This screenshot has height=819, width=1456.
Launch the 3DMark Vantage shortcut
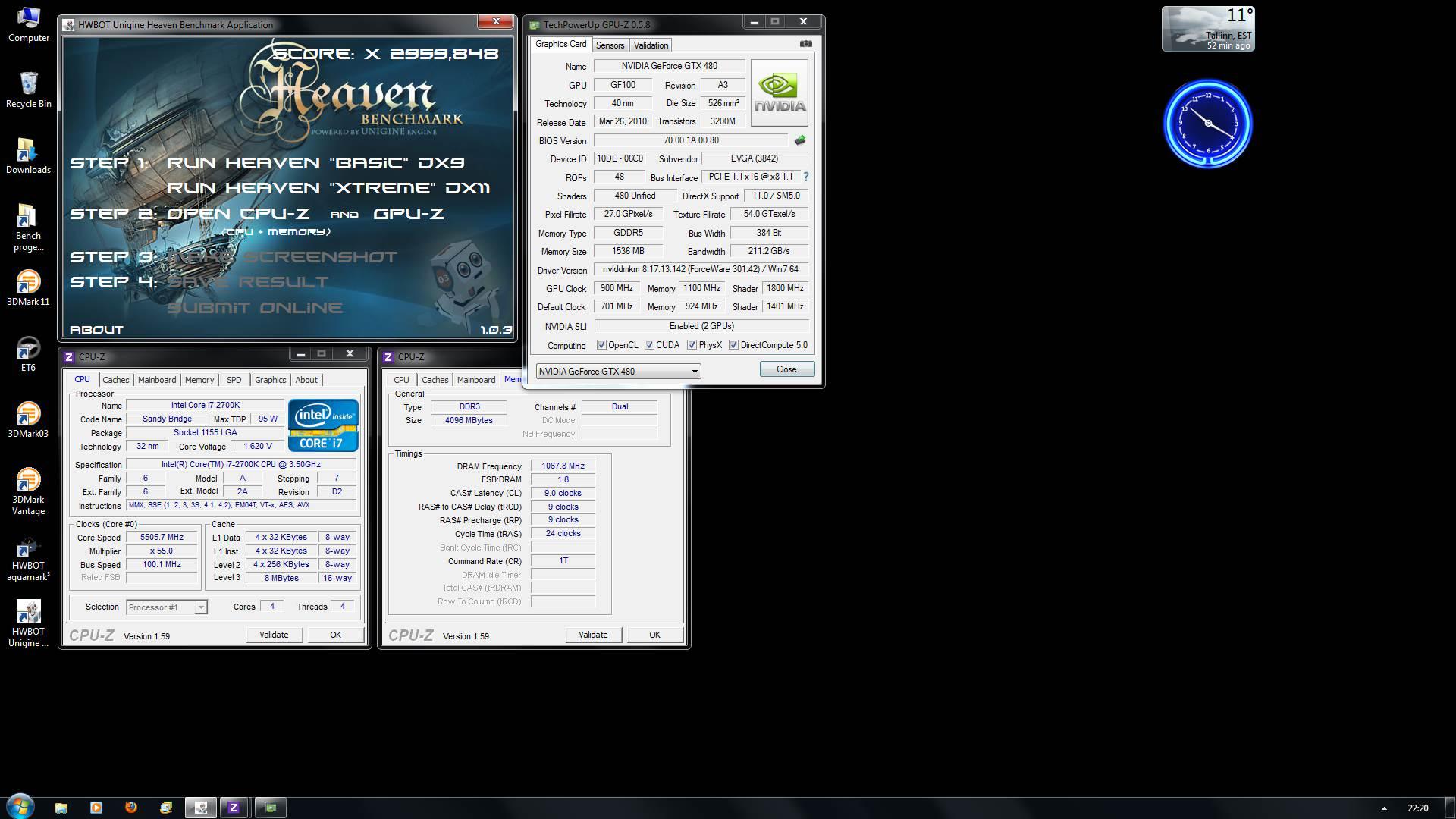pos(28,491)
